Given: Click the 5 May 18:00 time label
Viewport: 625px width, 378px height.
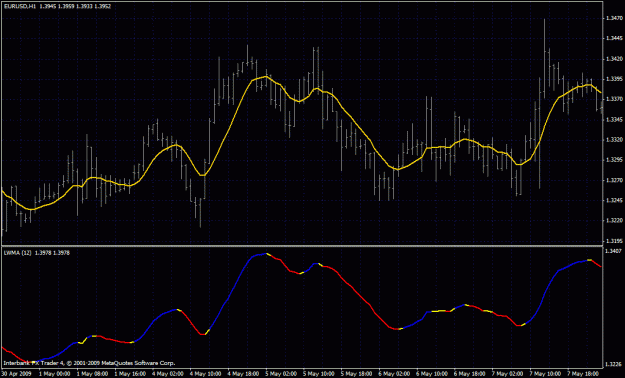Looking at the screenshot, I should [355, 373].
